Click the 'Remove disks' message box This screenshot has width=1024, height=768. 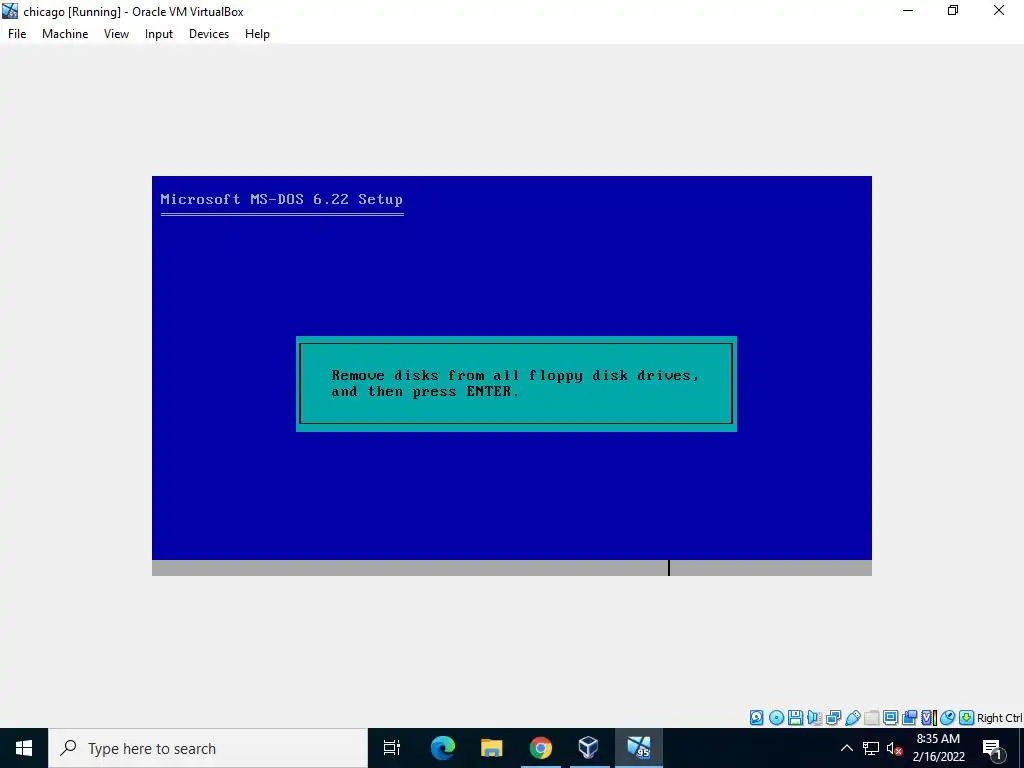coord(516,384)
